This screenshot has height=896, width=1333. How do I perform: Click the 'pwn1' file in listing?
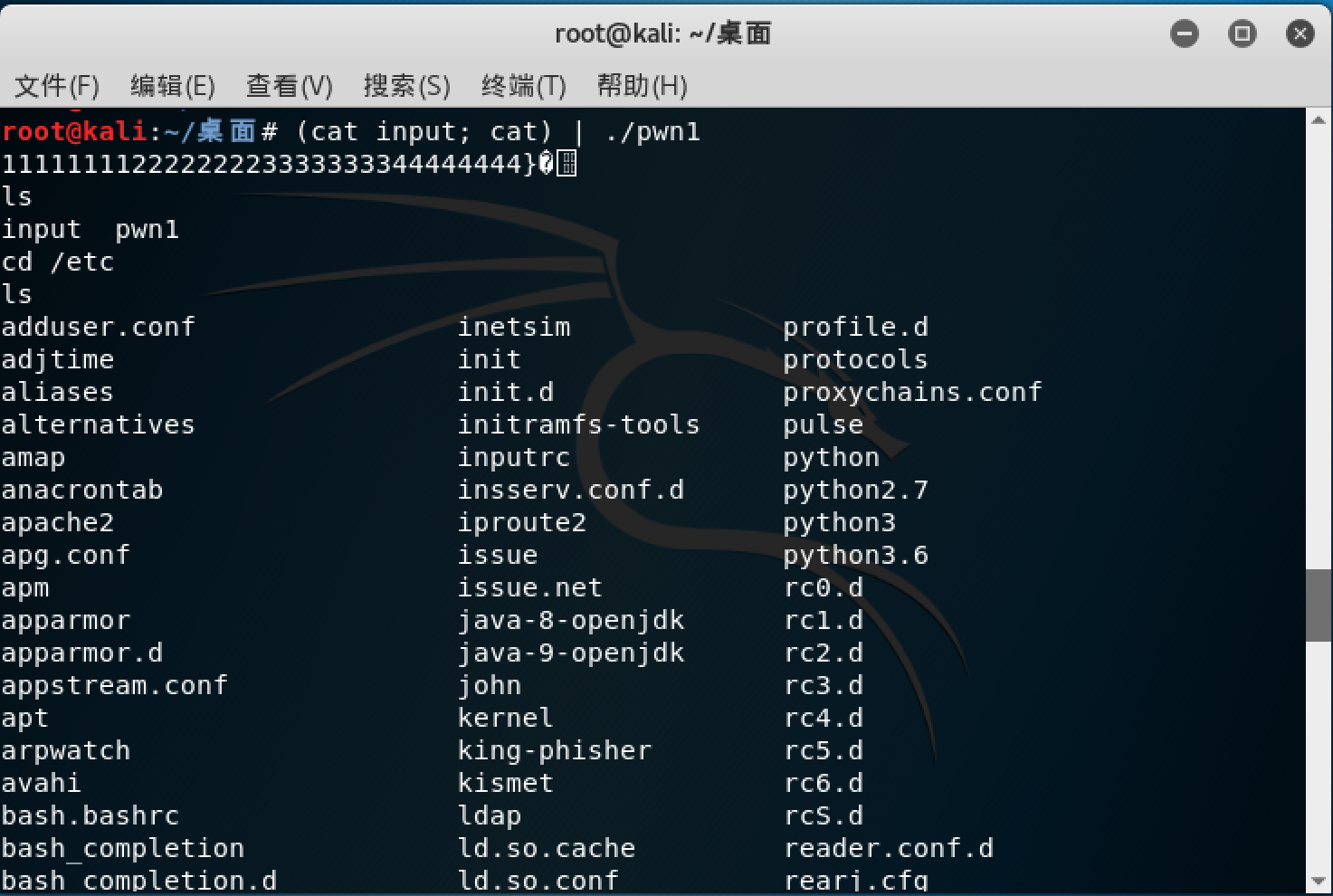point(148,230)
